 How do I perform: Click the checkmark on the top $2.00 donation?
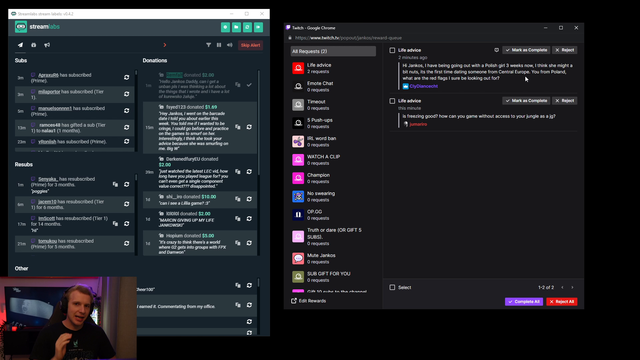point(249,85)
